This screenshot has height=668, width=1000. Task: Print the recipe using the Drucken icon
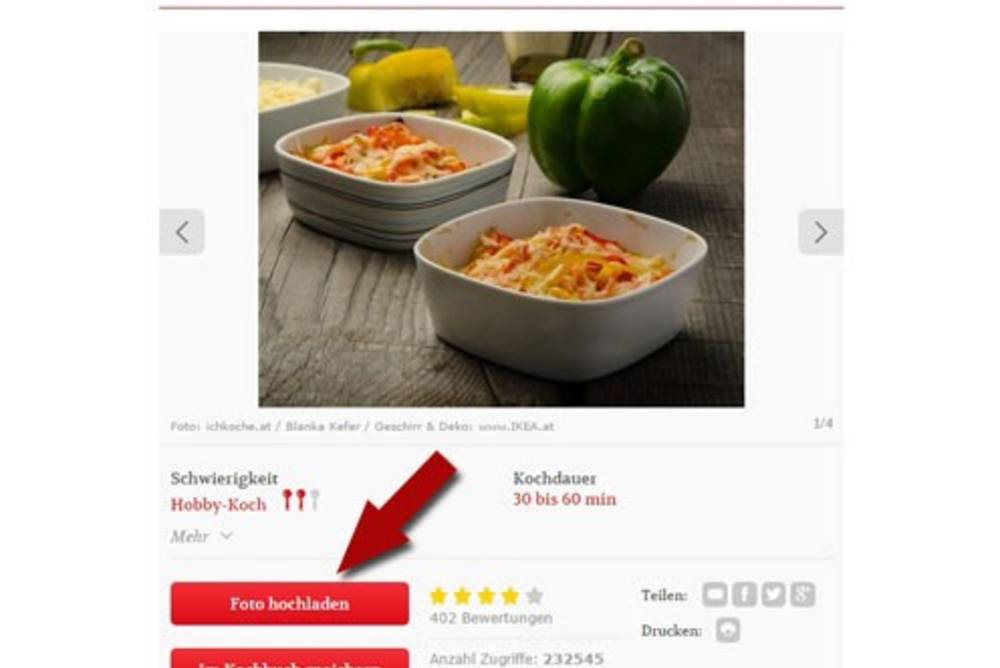pyautogui.click(x=728, y=630)
